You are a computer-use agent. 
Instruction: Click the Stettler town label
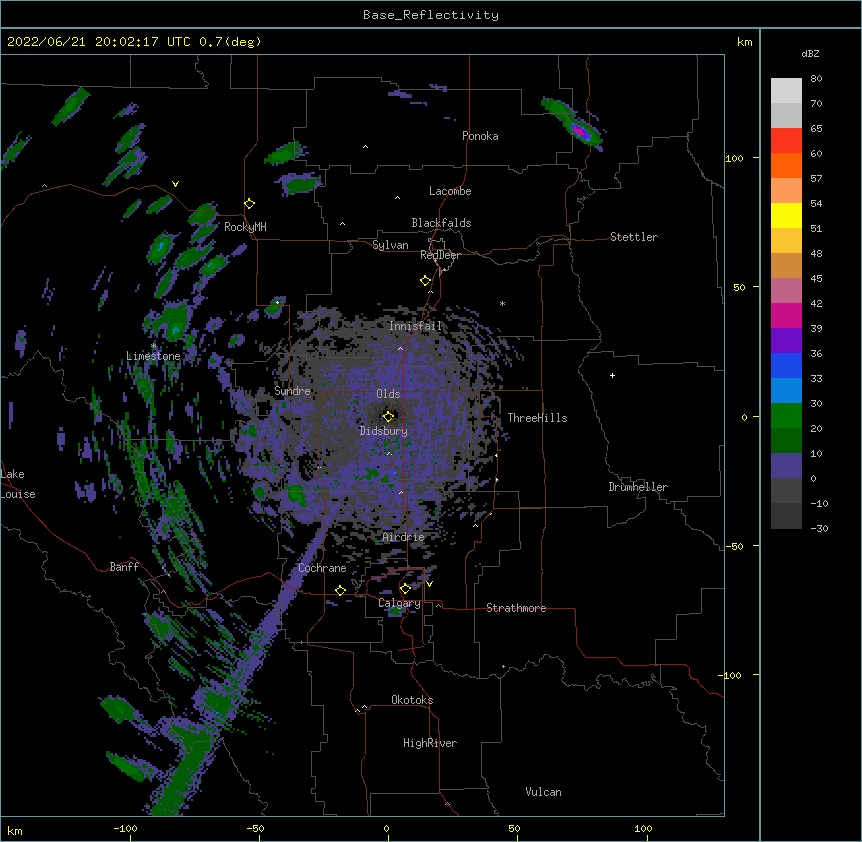633,237
